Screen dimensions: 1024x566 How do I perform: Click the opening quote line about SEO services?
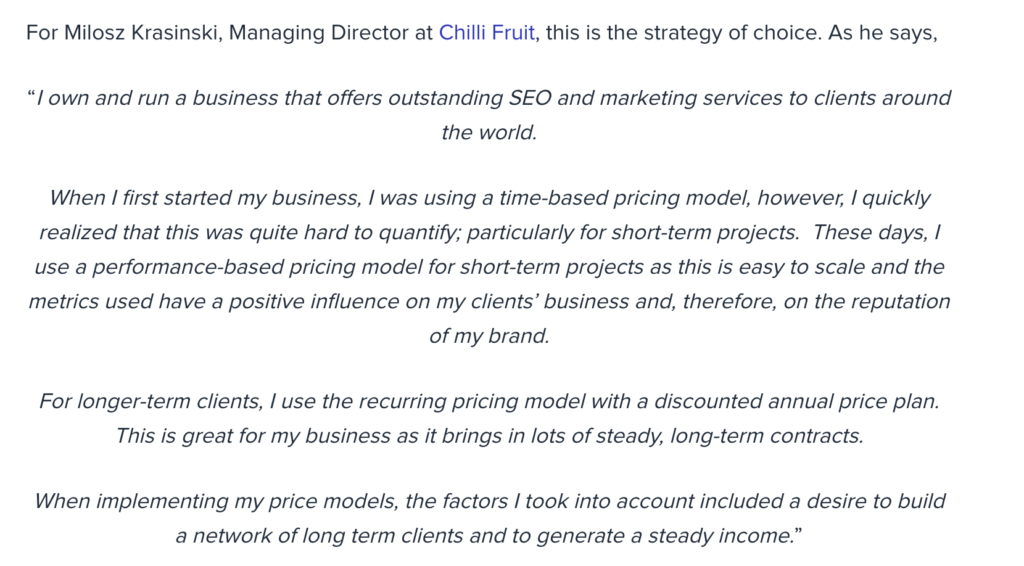coord(488,98)
